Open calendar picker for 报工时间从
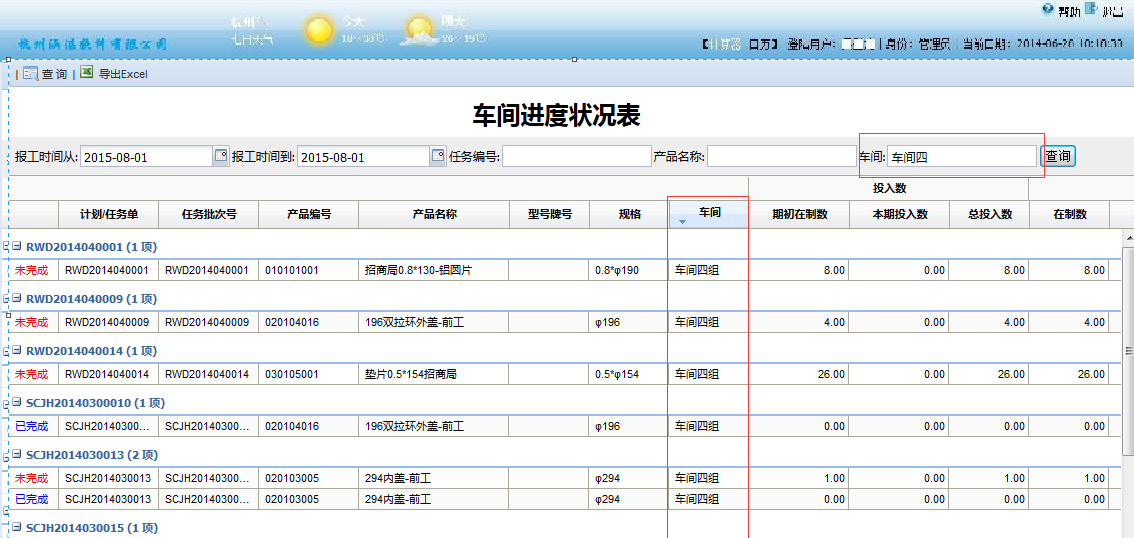This screenshot has height=538, width=1134. 220,156
